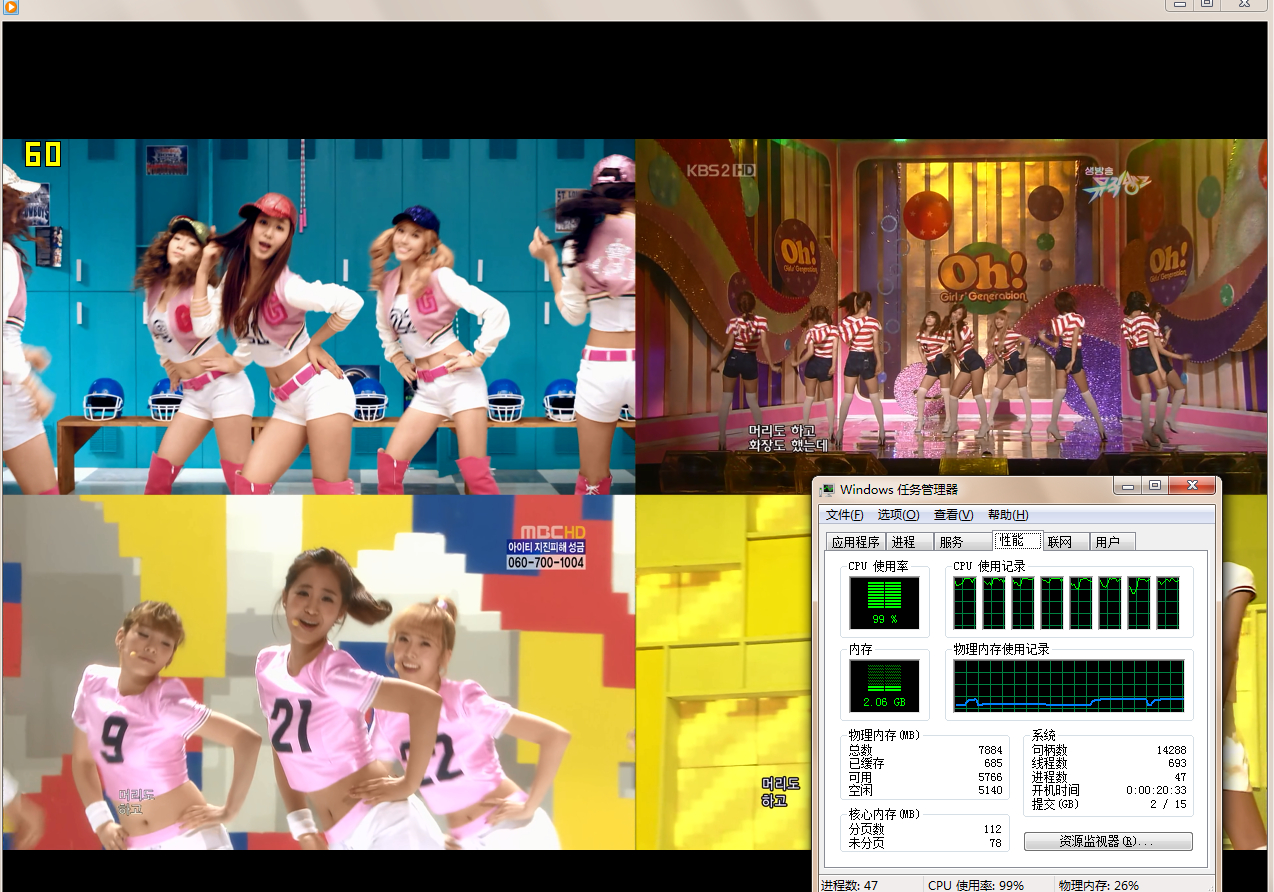The width and height of the screenshot is (1274, 892).
Task: Open the 资源监视器(R)... button
Action: tap(1108, 842)
